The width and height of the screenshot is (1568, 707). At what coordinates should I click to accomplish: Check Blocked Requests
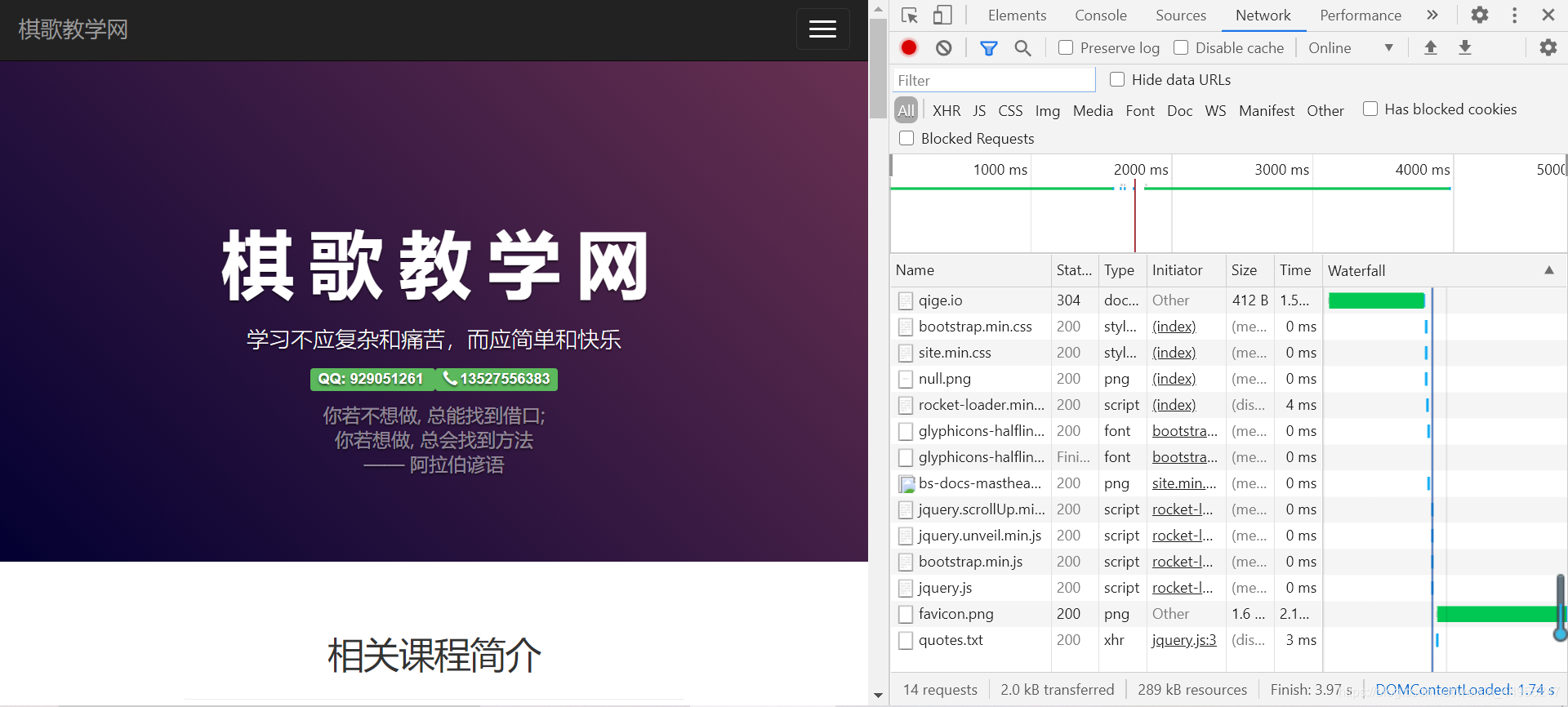(x=906, y=138)
